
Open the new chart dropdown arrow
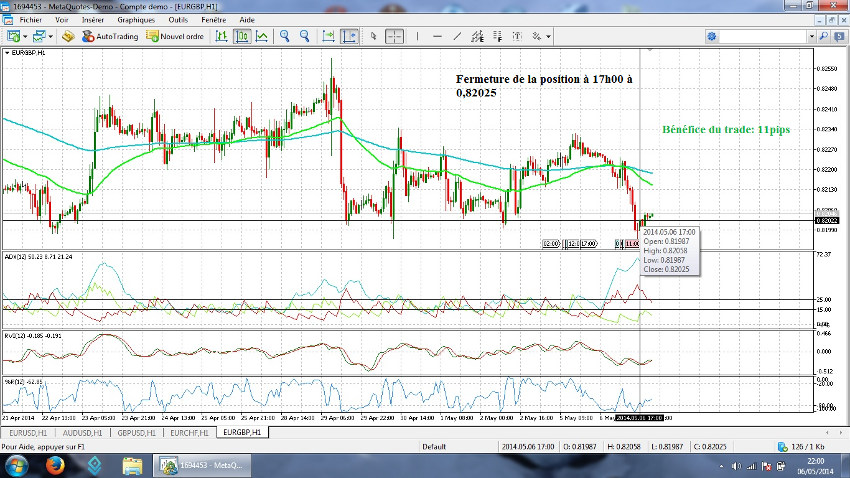[27, 36]
